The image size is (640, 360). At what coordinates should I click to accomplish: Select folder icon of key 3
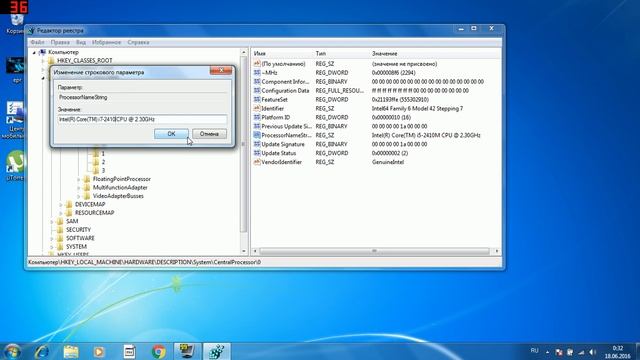pyautogui.click(x=96, y=170)
